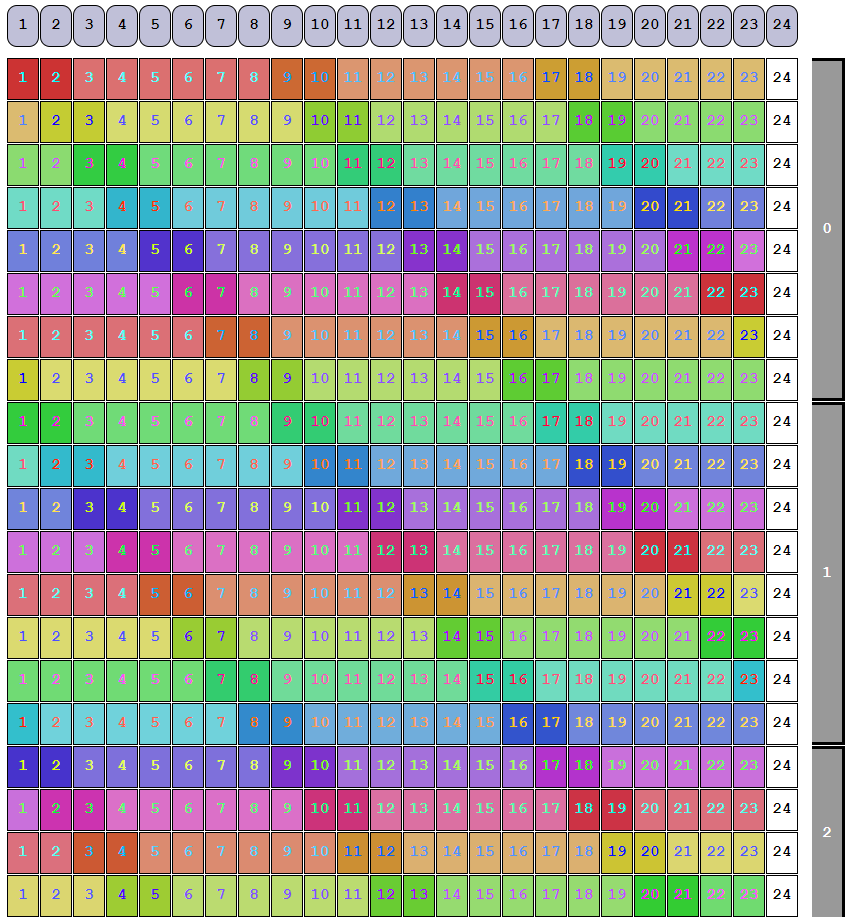Viewport: 851px width, 922px height.
Task: Select gold cell 17 in first grid row
Action: point(551,78)
